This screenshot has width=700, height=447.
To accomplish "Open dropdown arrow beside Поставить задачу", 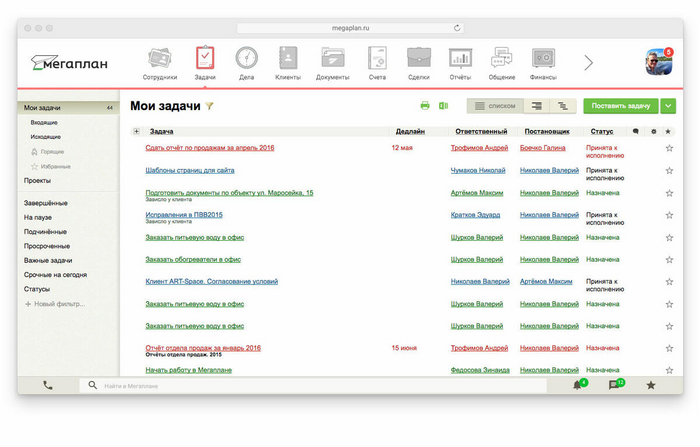I will pyautogui.click(x=668, y=105).
